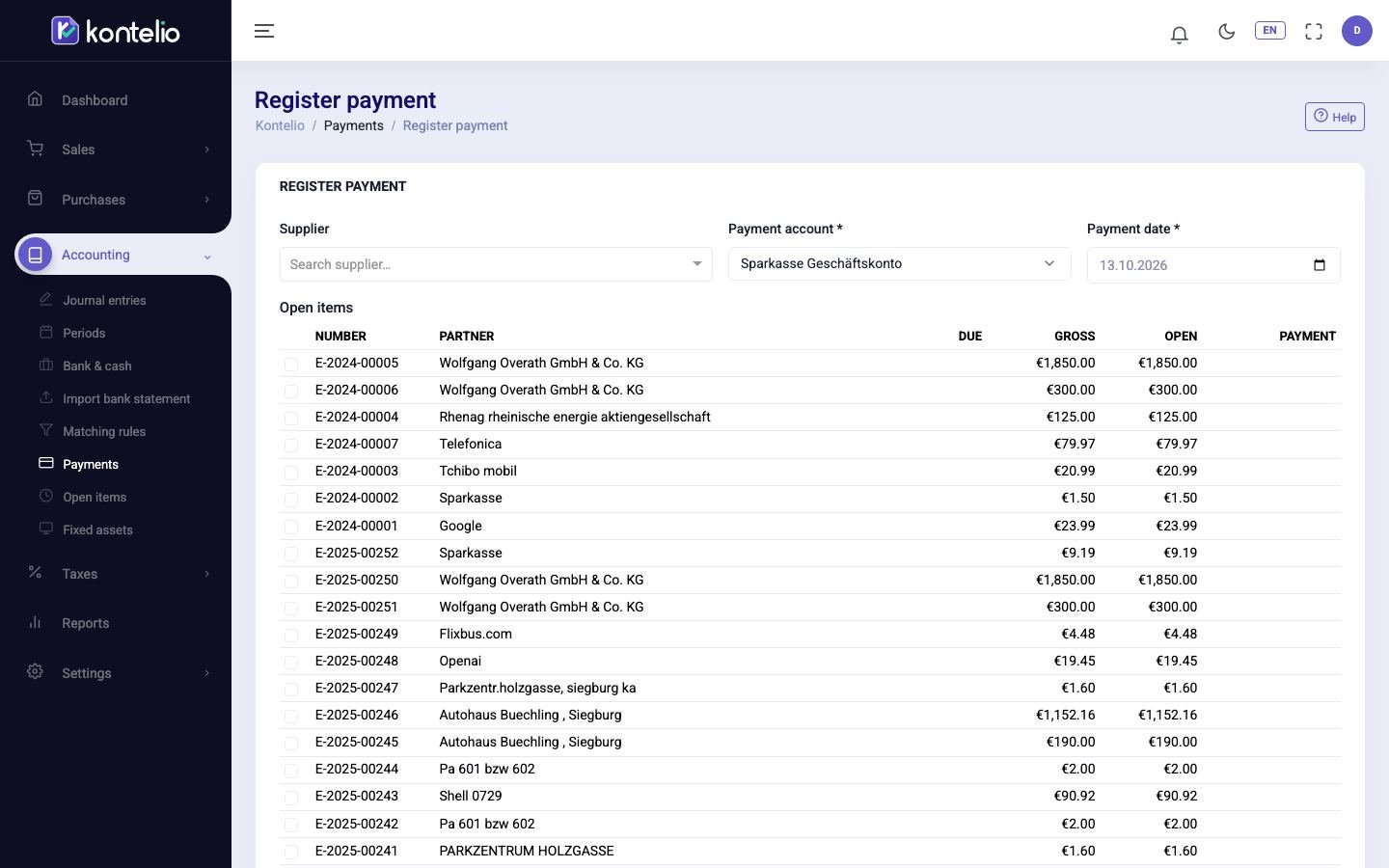The height and width of the screenshot is (868, 1389).
Task: Tick checkbox for Google E-2024-00001
Action: (x=291, y=527)
